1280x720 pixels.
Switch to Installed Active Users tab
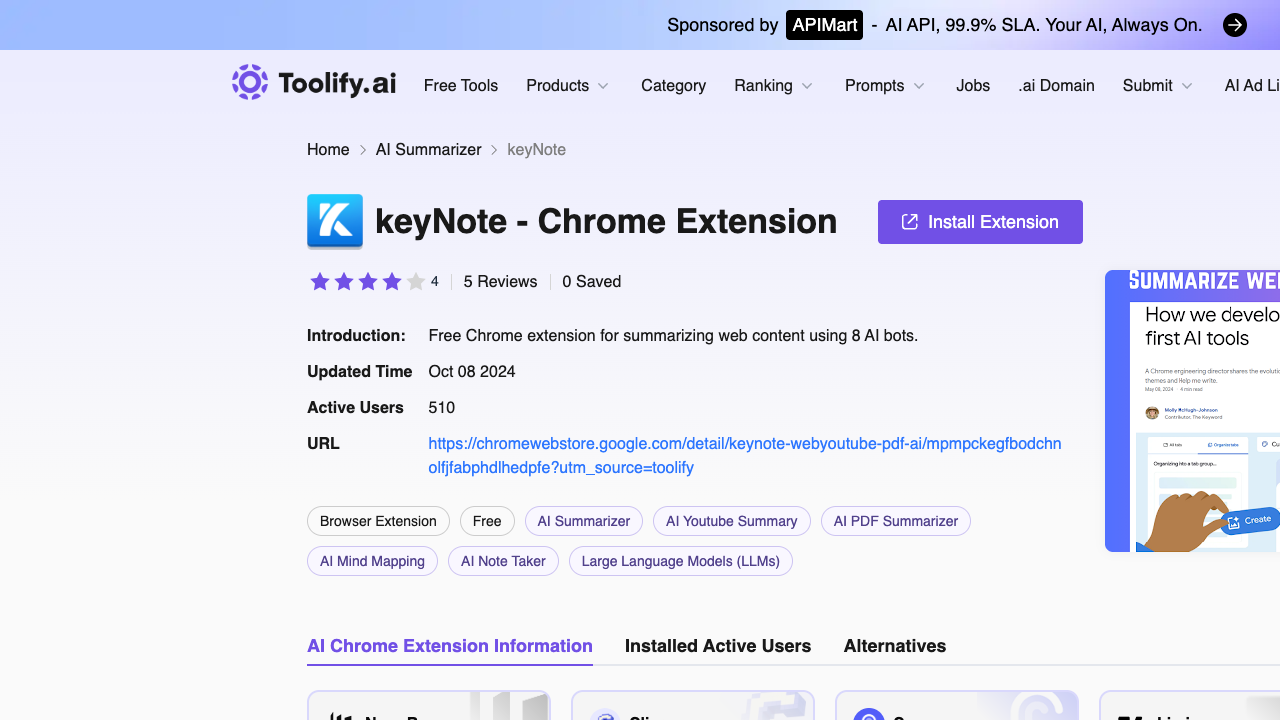point(718,646)
